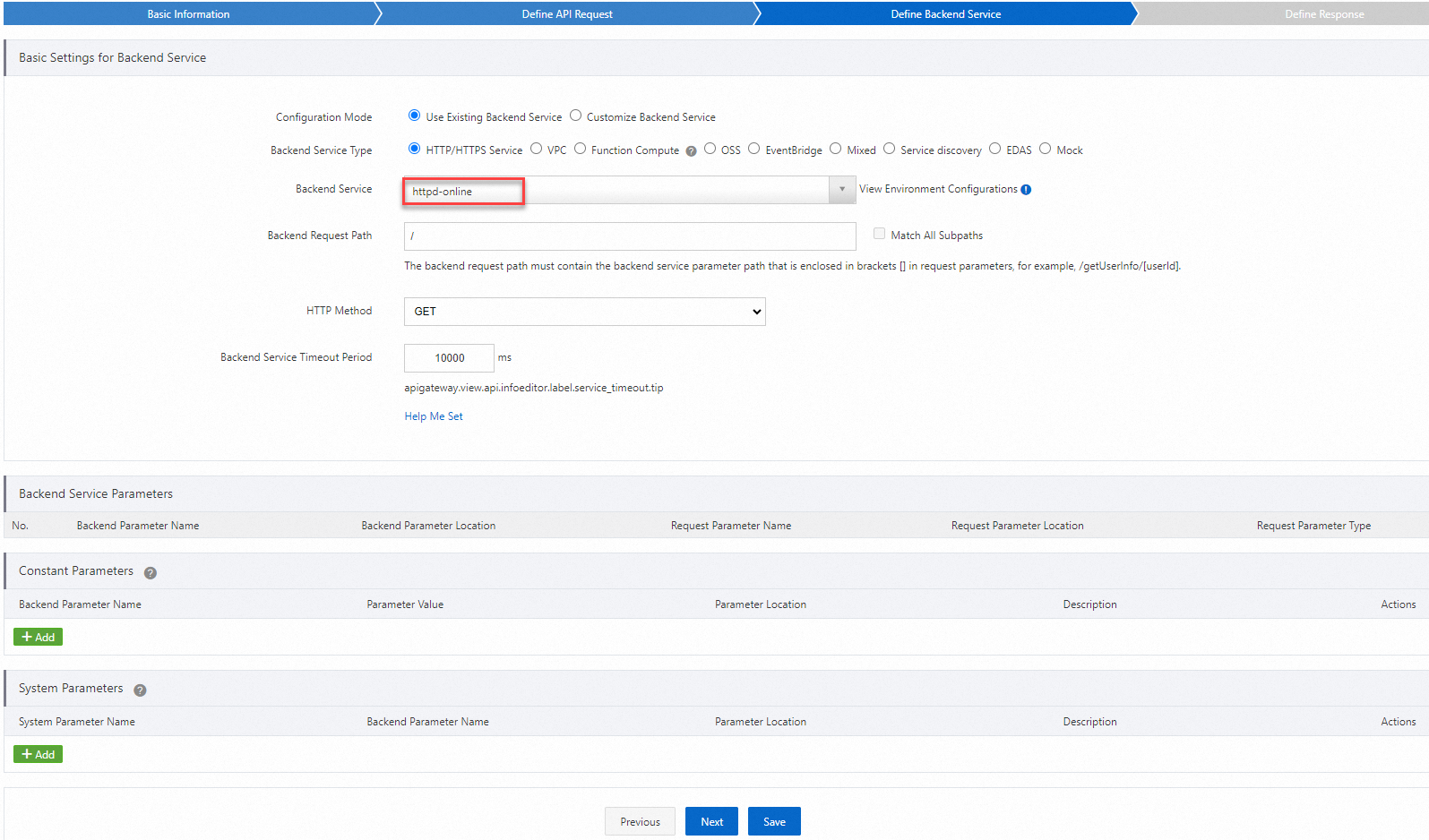Add a constant parameter with Add button

coord(38,637)
